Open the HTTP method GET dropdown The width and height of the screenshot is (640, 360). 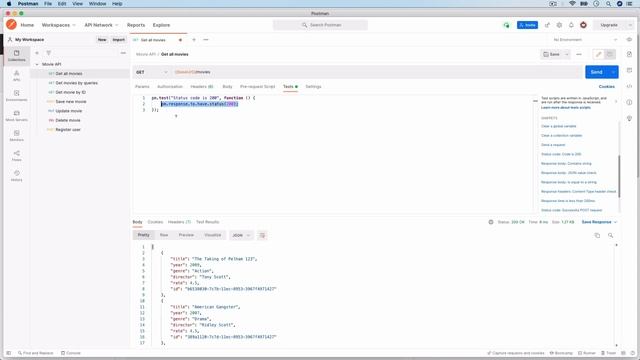pyautogui.click(x=151, y=72)
